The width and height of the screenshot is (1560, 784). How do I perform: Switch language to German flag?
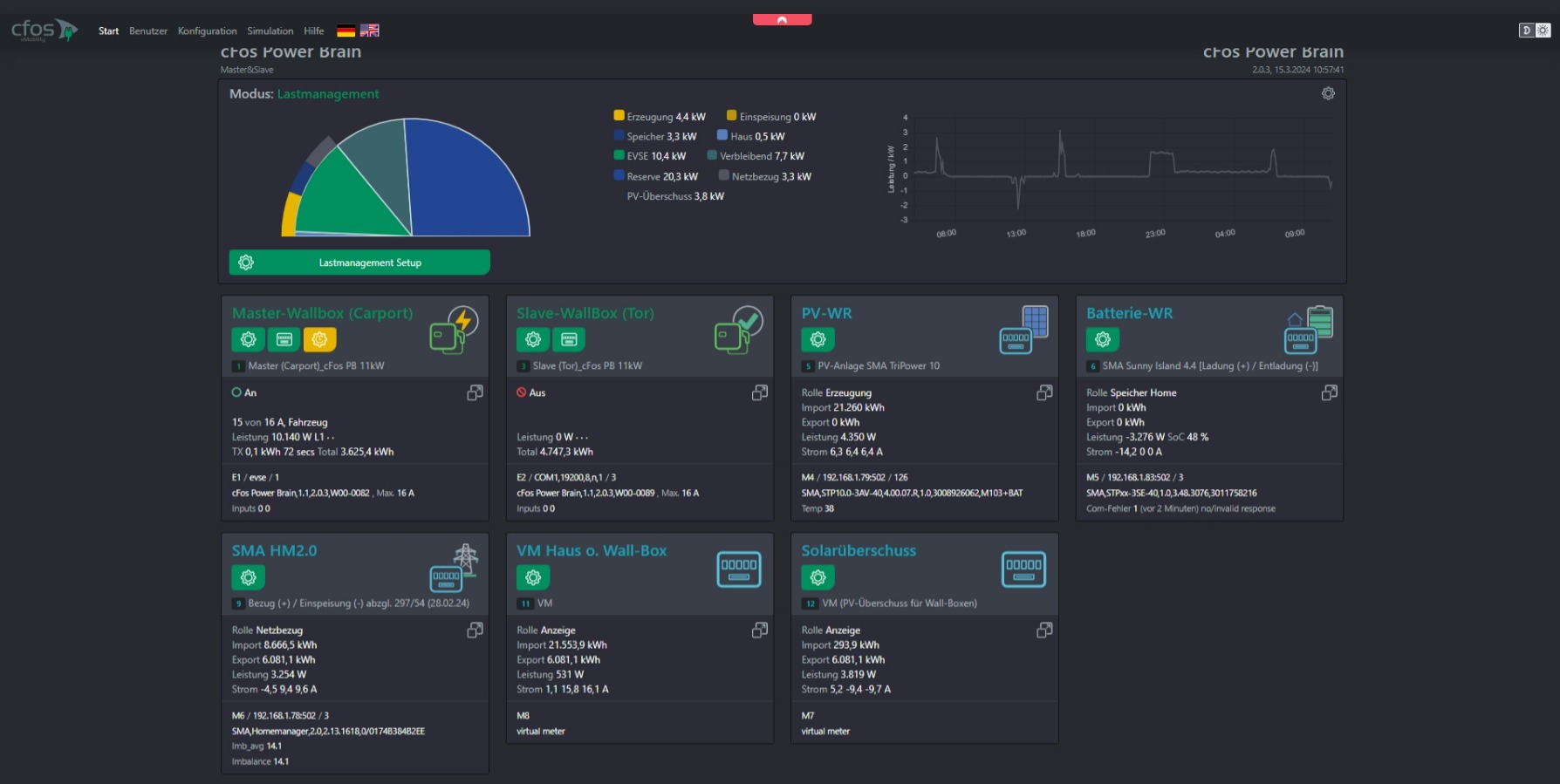tap(346, 31)
